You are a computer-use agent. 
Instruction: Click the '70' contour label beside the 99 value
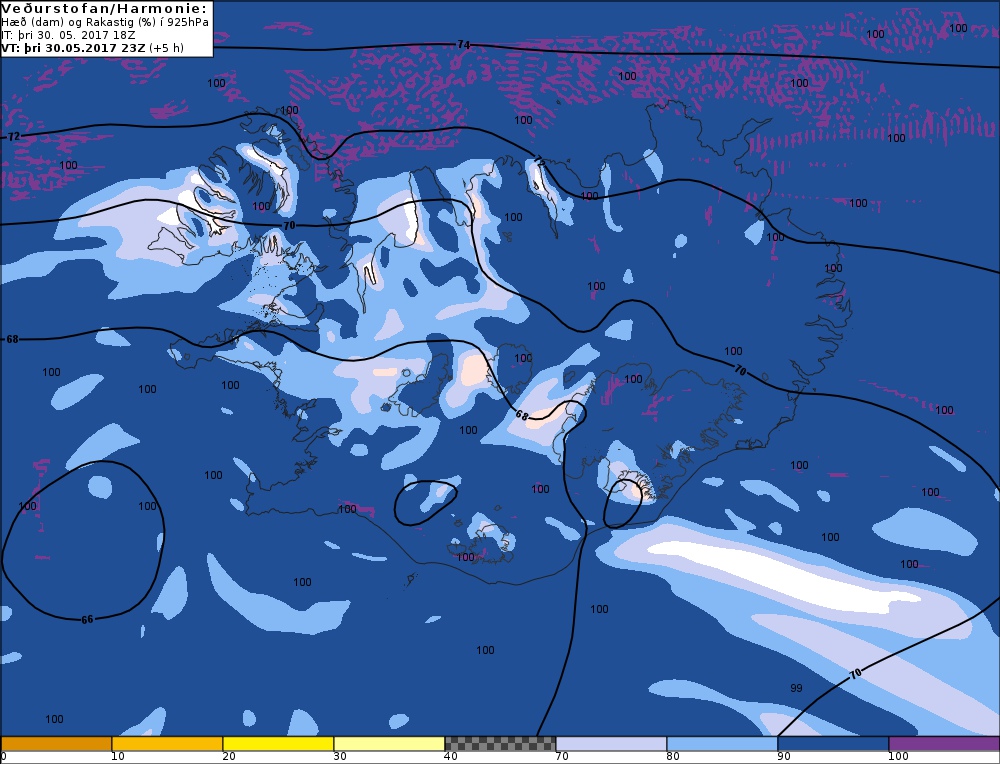click(856, 674)
